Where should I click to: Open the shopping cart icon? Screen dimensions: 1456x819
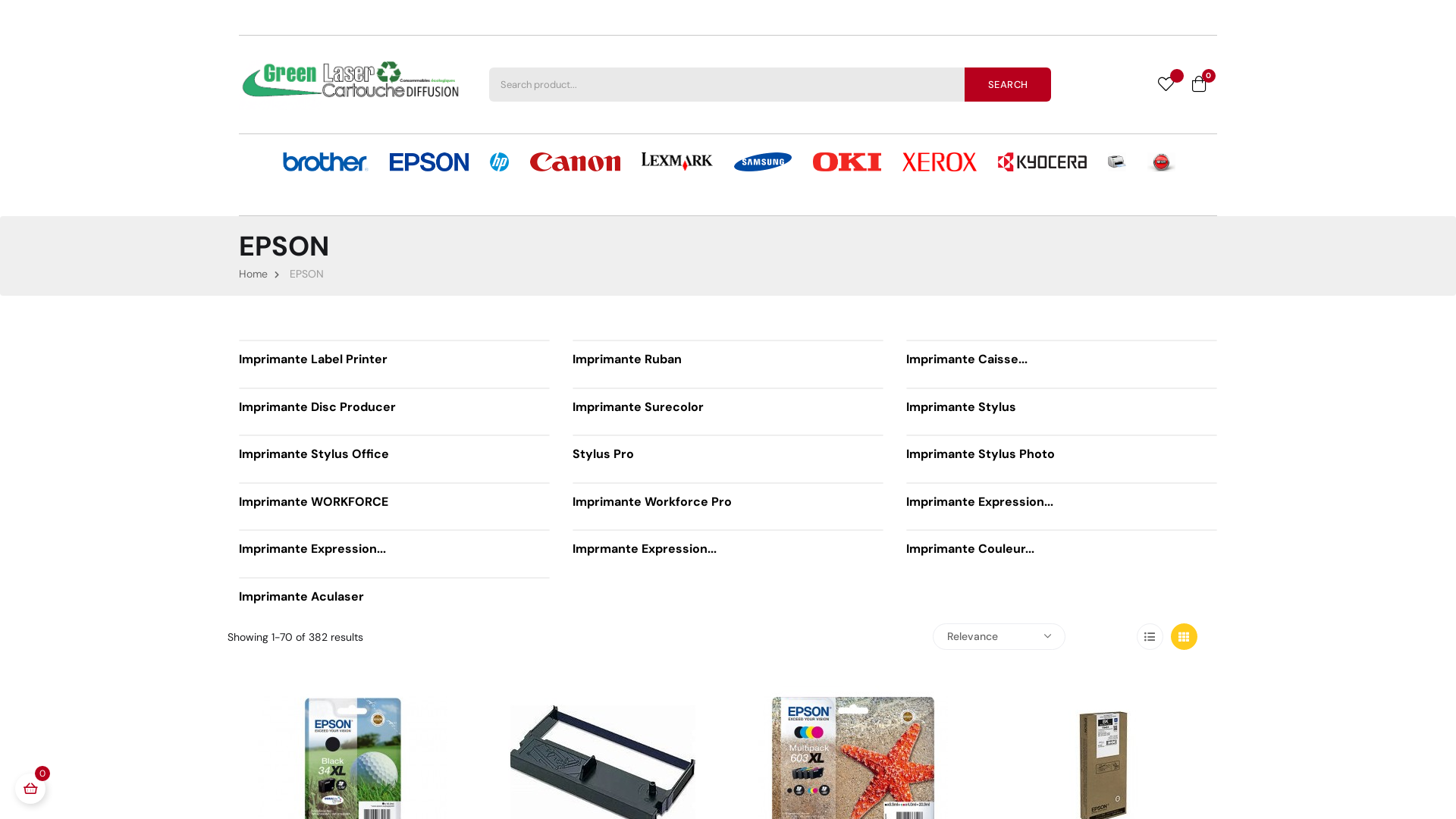[x=1198, y=84]
